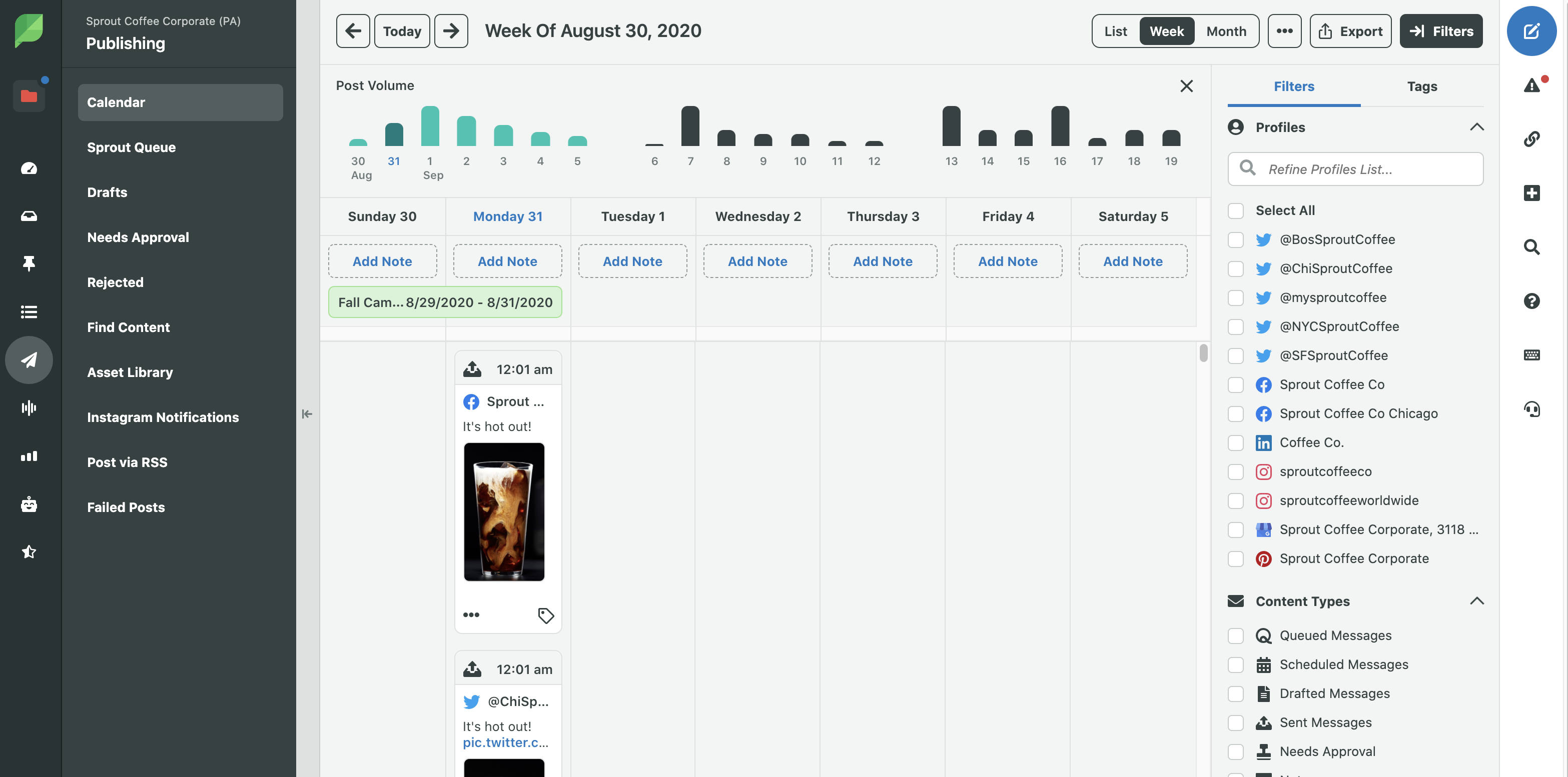This screenshot has height=777, width=1568.
Task: Open the bar chart reports icon
Action: point(29,455)
